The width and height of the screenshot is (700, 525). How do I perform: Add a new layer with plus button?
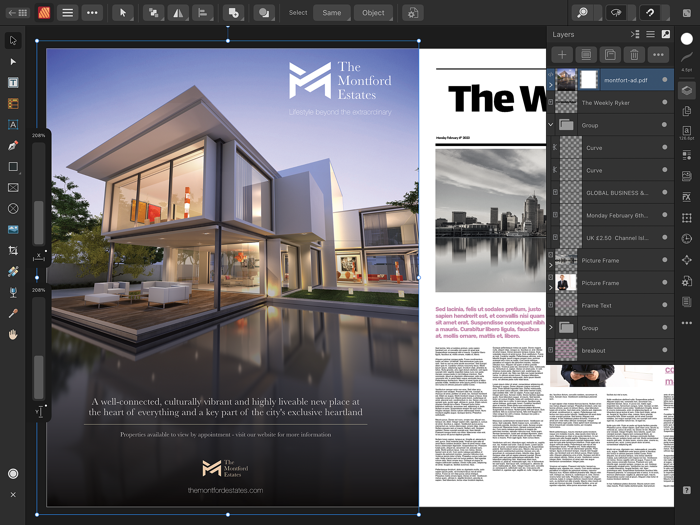tap(562, 54)
